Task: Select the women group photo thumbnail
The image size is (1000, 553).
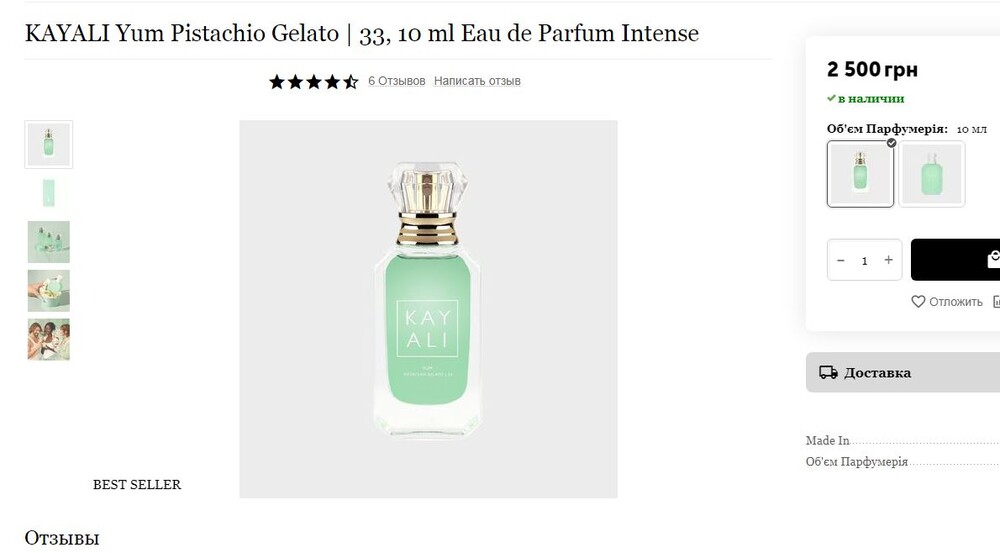Action: pos(48,340)
